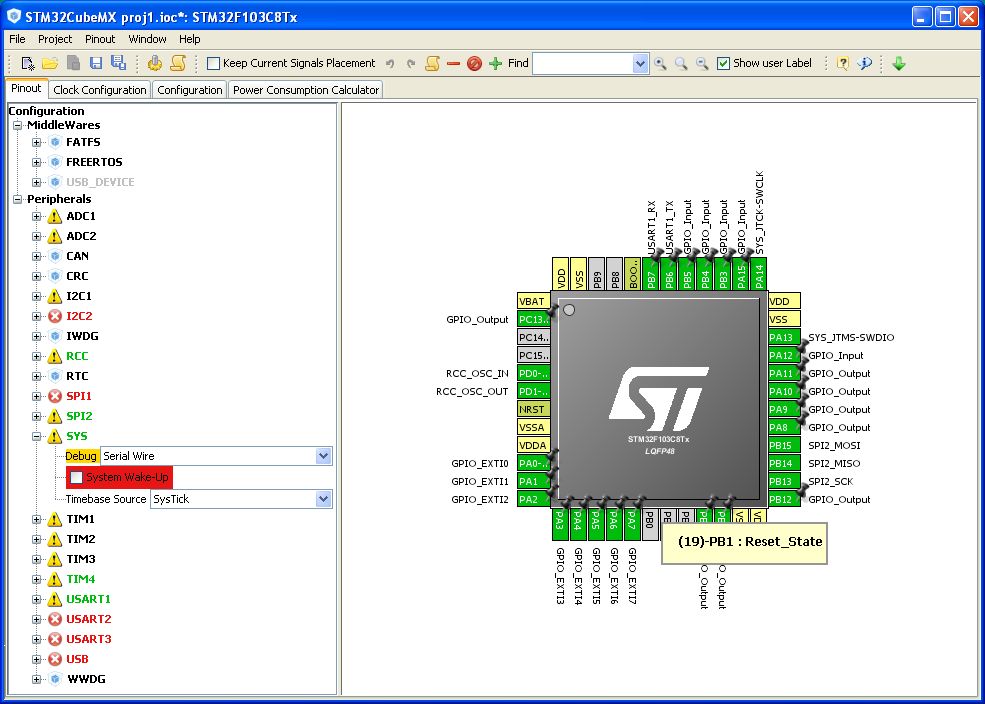The height and width of the screenshot is (704, 985).
Task: Open the Project menu
Action: coord(55,39)
